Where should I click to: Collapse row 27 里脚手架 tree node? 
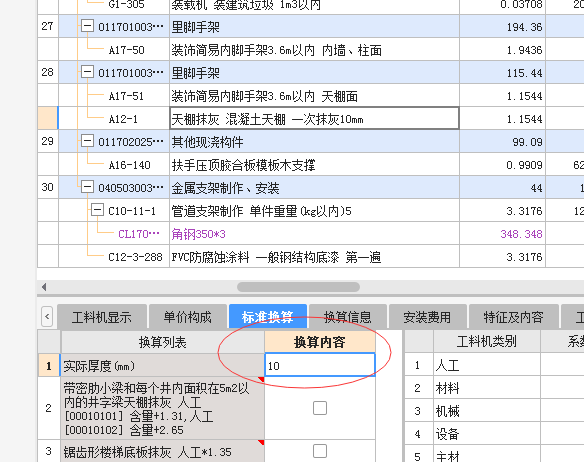pyautogui.click(x=87, y=26)
